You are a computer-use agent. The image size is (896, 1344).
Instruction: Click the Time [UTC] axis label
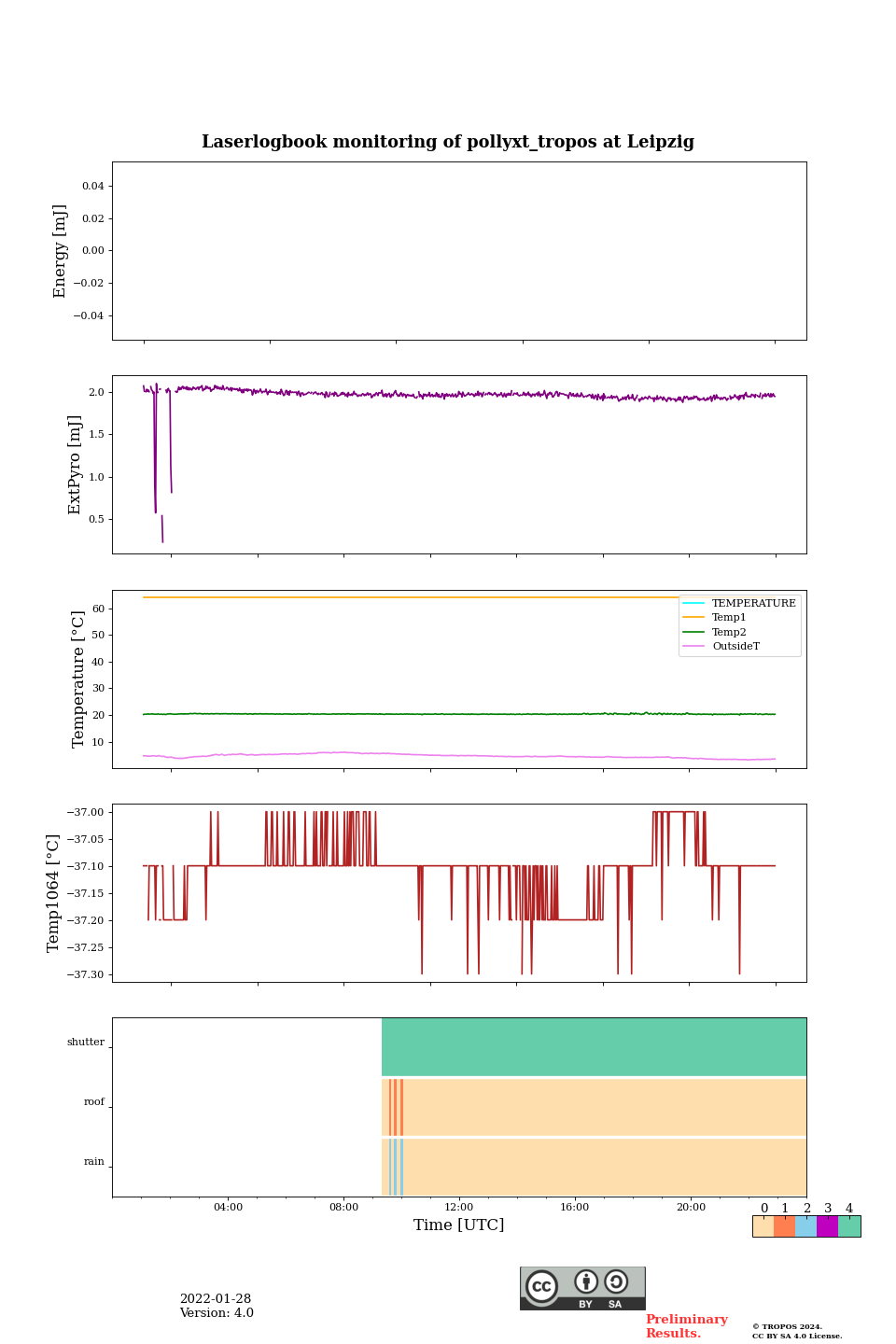[x=459, y=1225]
